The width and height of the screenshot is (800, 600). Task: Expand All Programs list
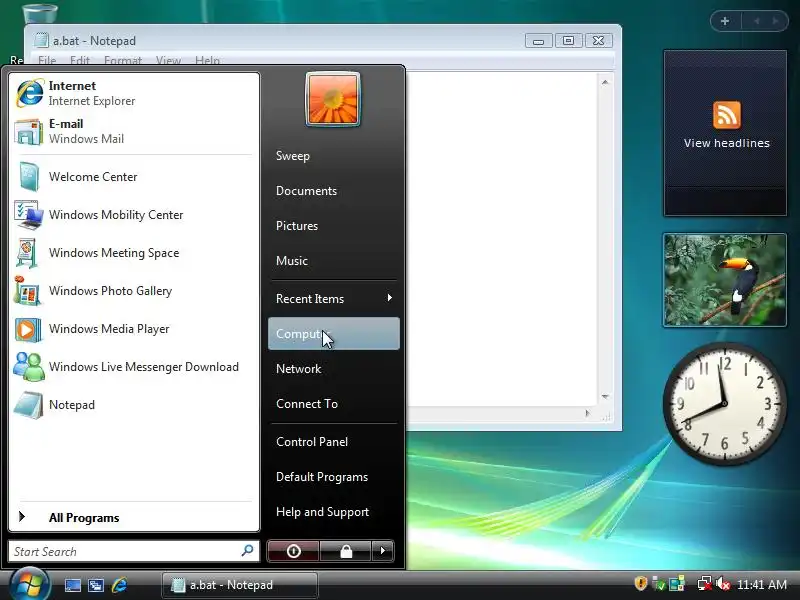(x=134, y=517)
